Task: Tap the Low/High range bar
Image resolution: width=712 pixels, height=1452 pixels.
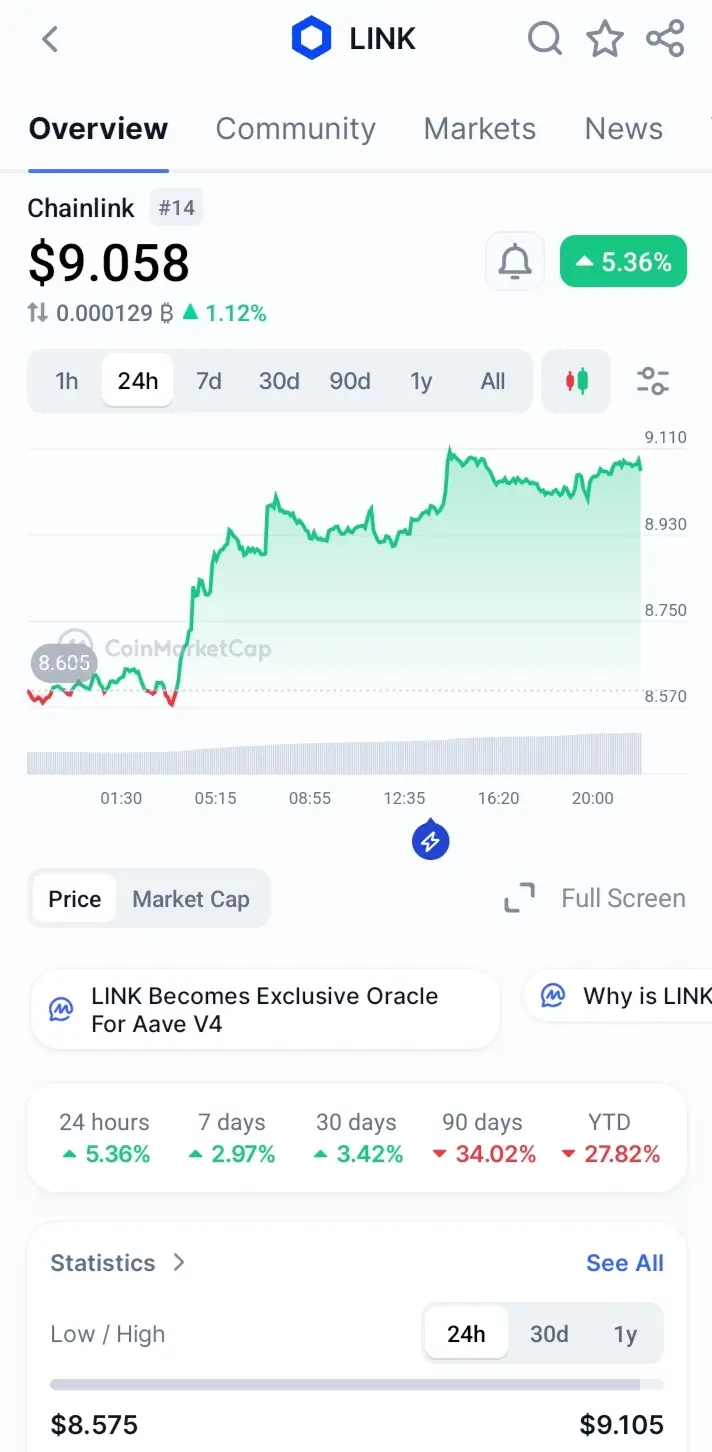Action: pos(356,1385)
